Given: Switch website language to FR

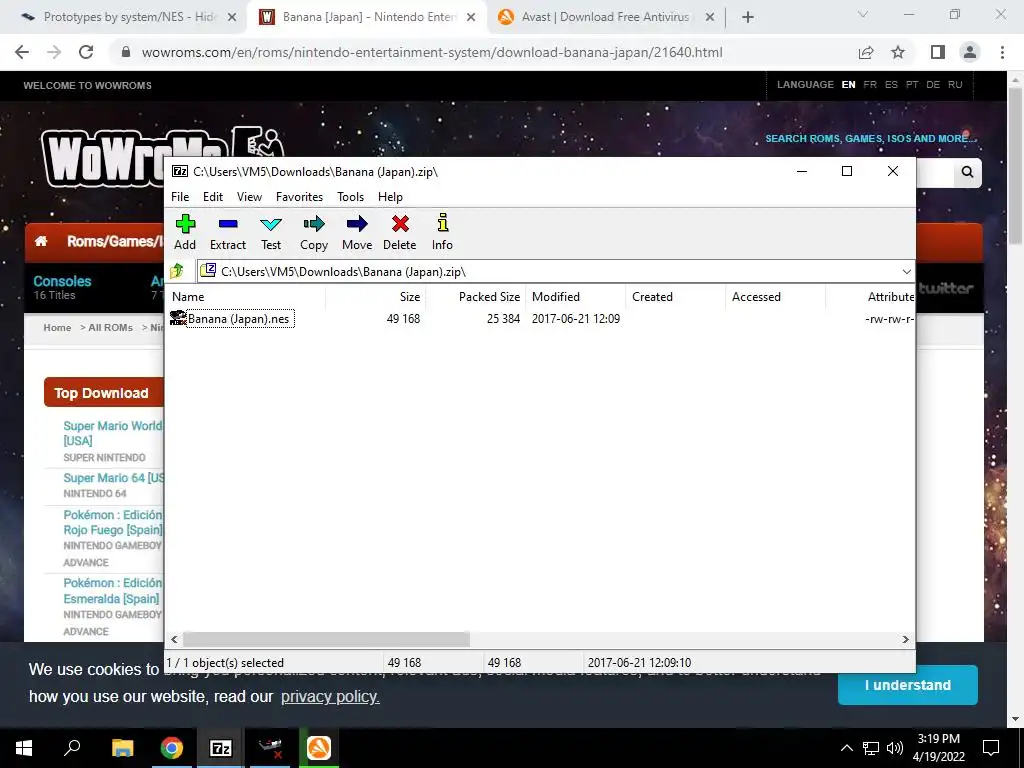Looking at the screenshot, I should pyautogui.click(x=870, y=84).
